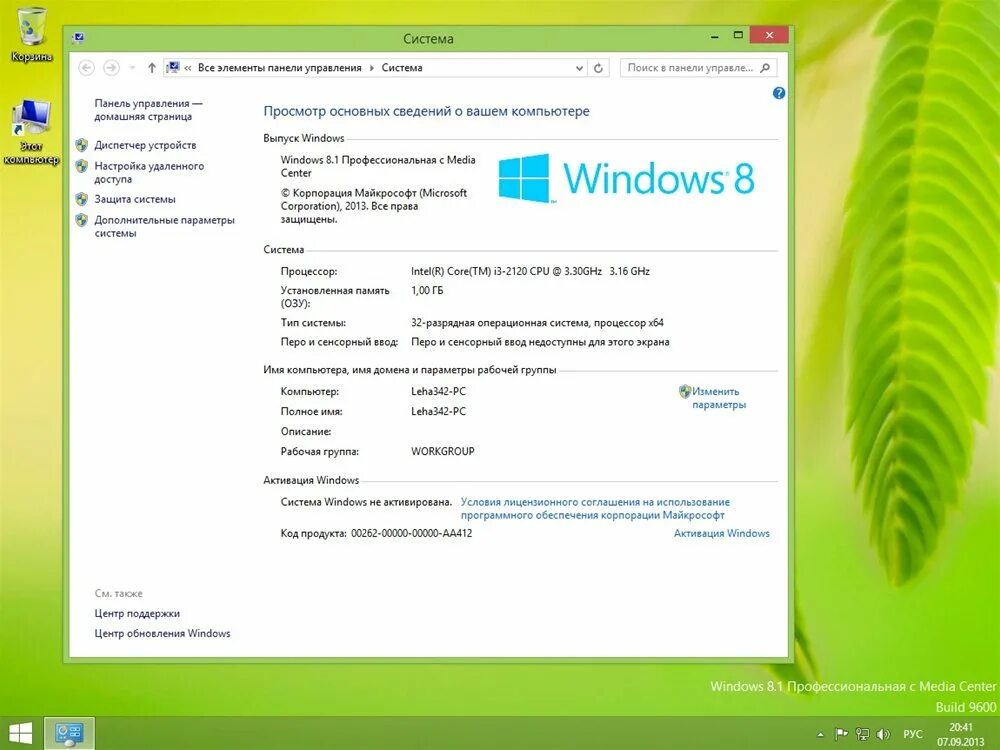Close the Система window

(x=769, y=35)
